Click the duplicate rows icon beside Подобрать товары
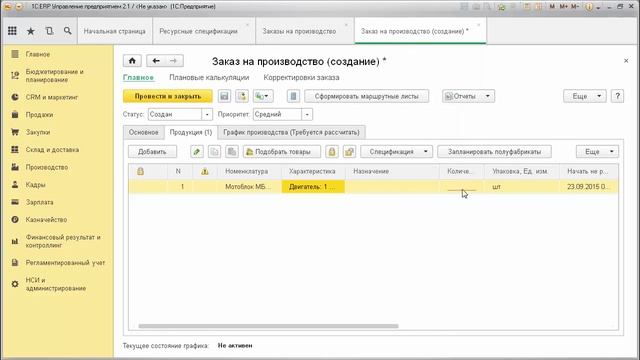Image resolution: width=640 pixels, height=360 pixels. (232, 152)
